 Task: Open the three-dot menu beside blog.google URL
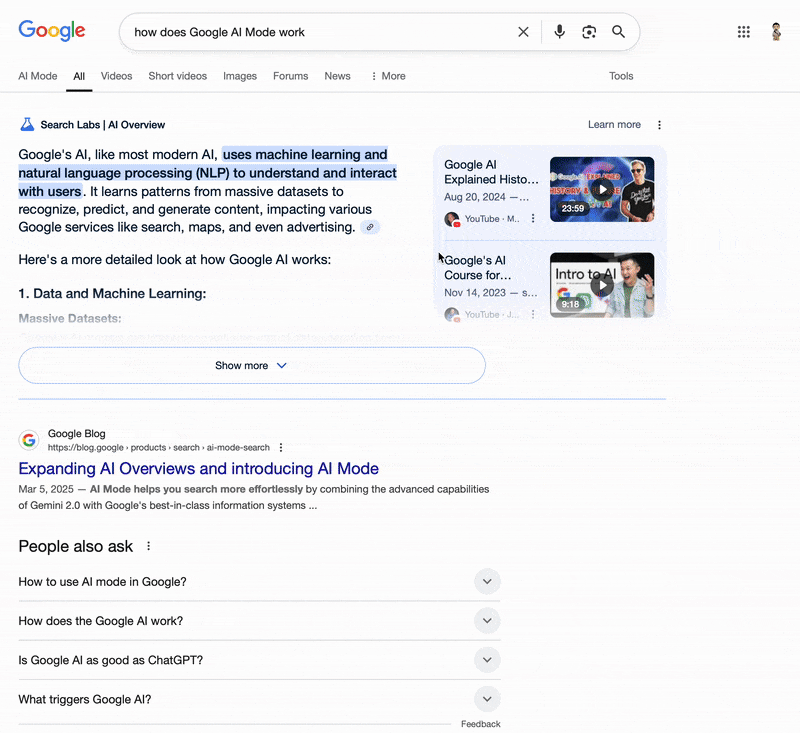coord(281,447)
